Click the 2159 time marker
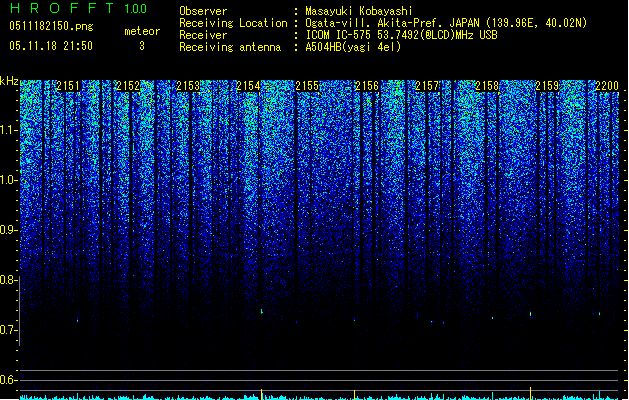Screen dimensions: 629x400 coord(547,86)
